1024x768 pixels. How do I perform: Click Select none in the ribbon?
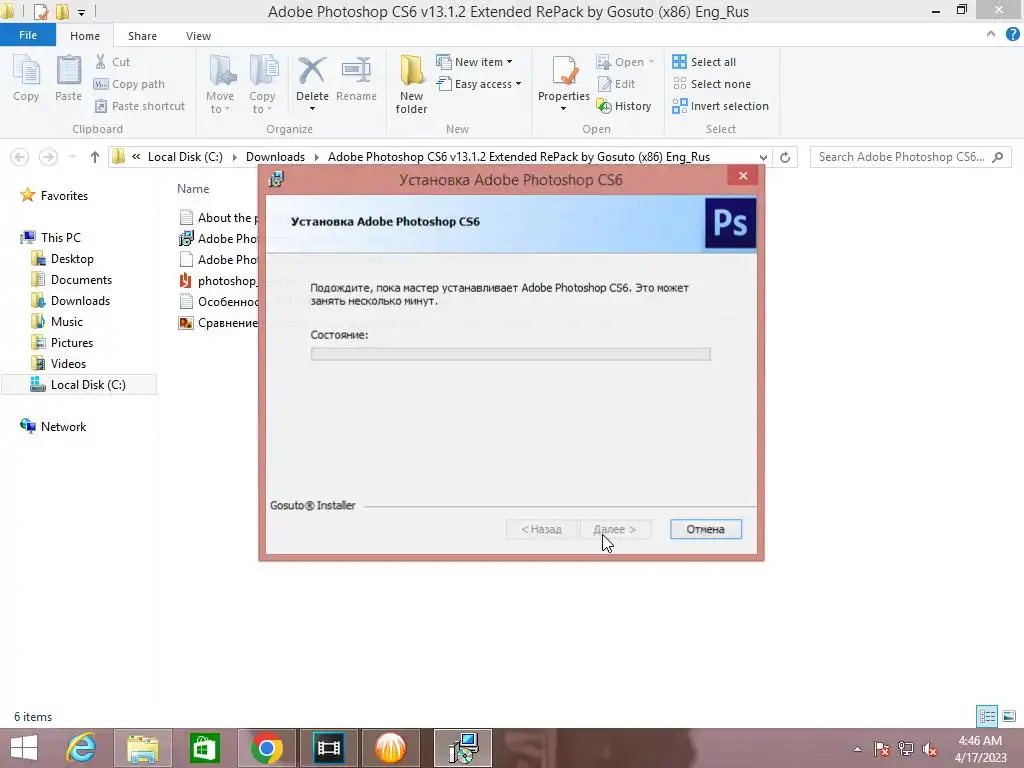(x=712, y=84)
